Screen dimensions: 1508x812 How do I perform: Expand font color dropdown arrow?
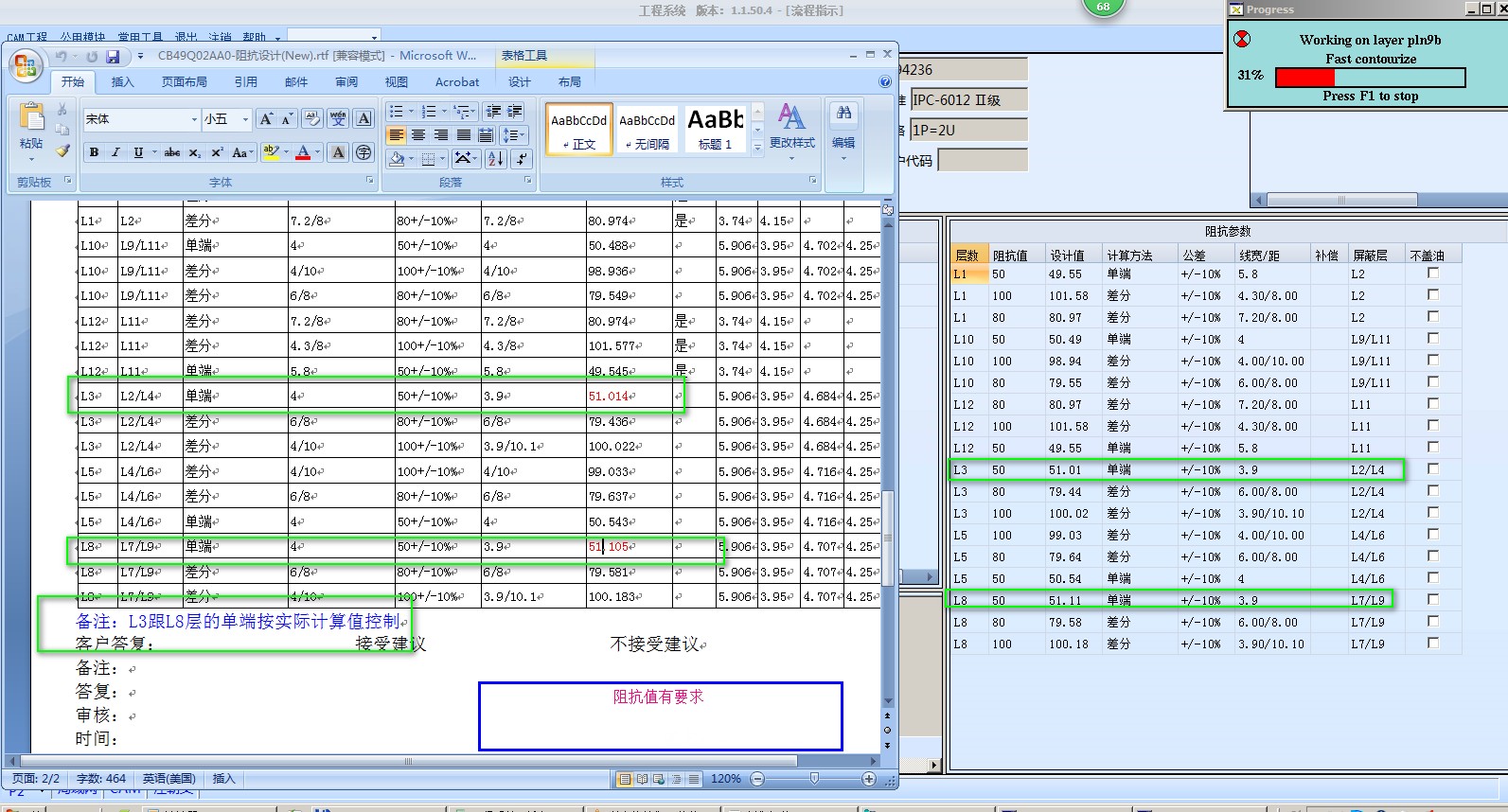point(317,152)
